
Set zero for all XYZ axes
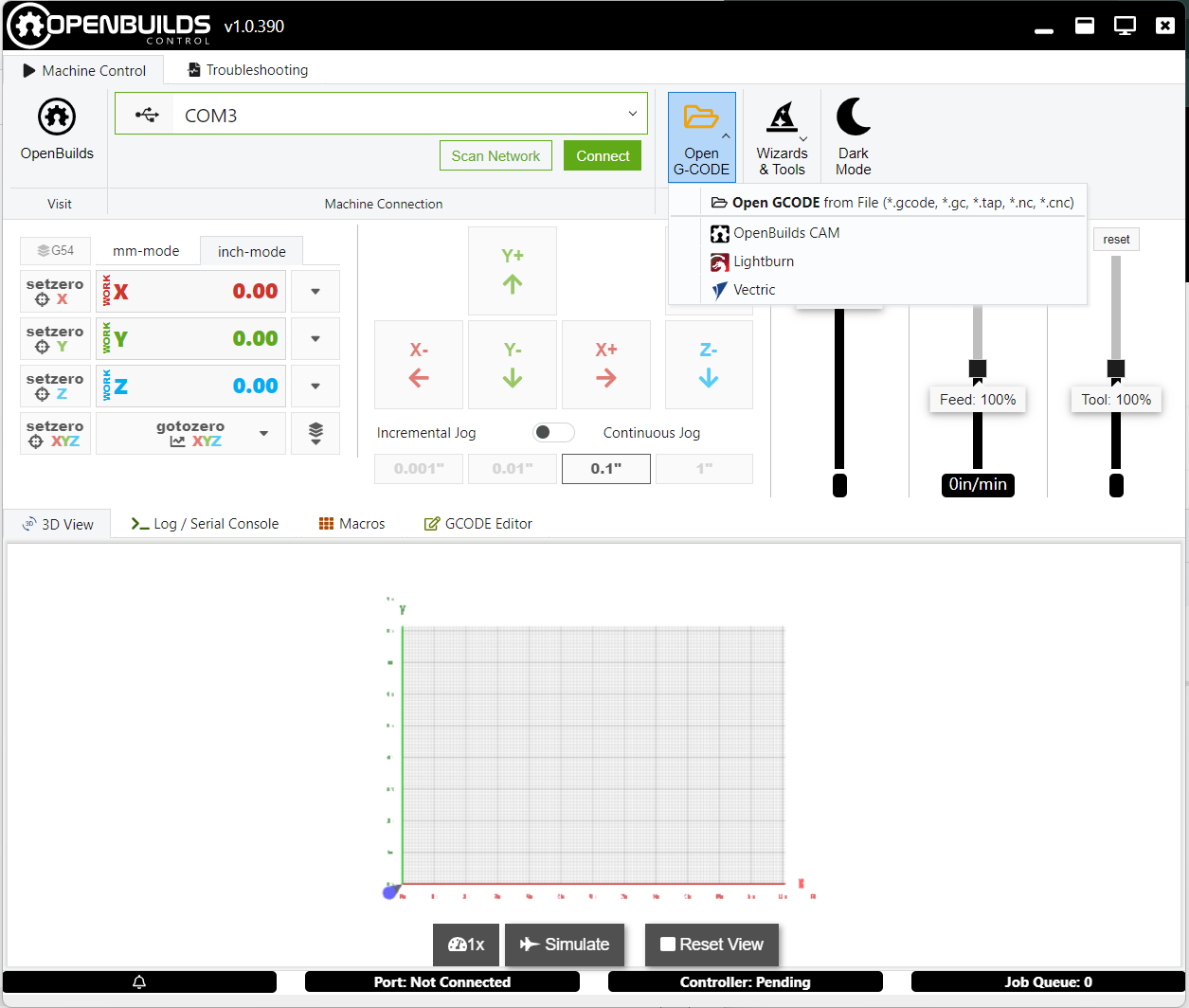[x=55, y=434]
